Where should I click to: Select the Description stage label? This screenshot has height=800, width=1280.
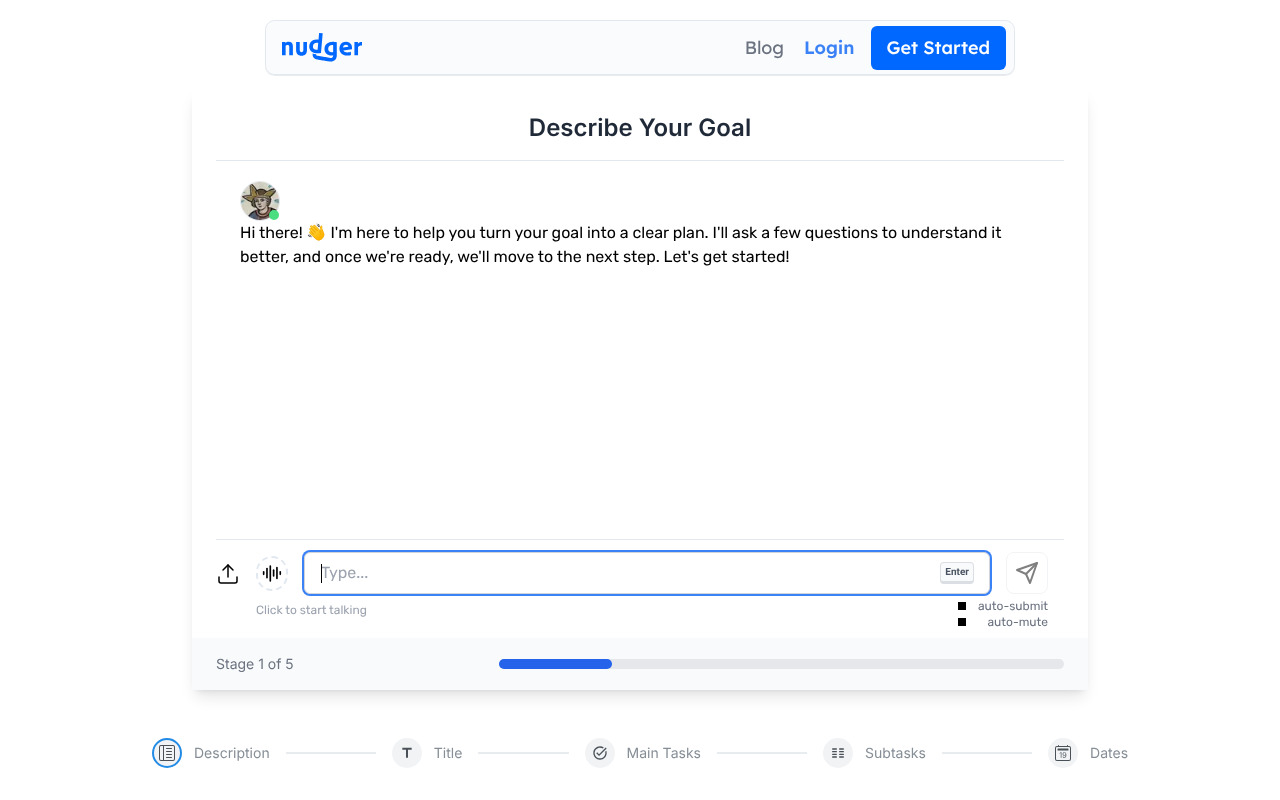click(x=231, y=753)
